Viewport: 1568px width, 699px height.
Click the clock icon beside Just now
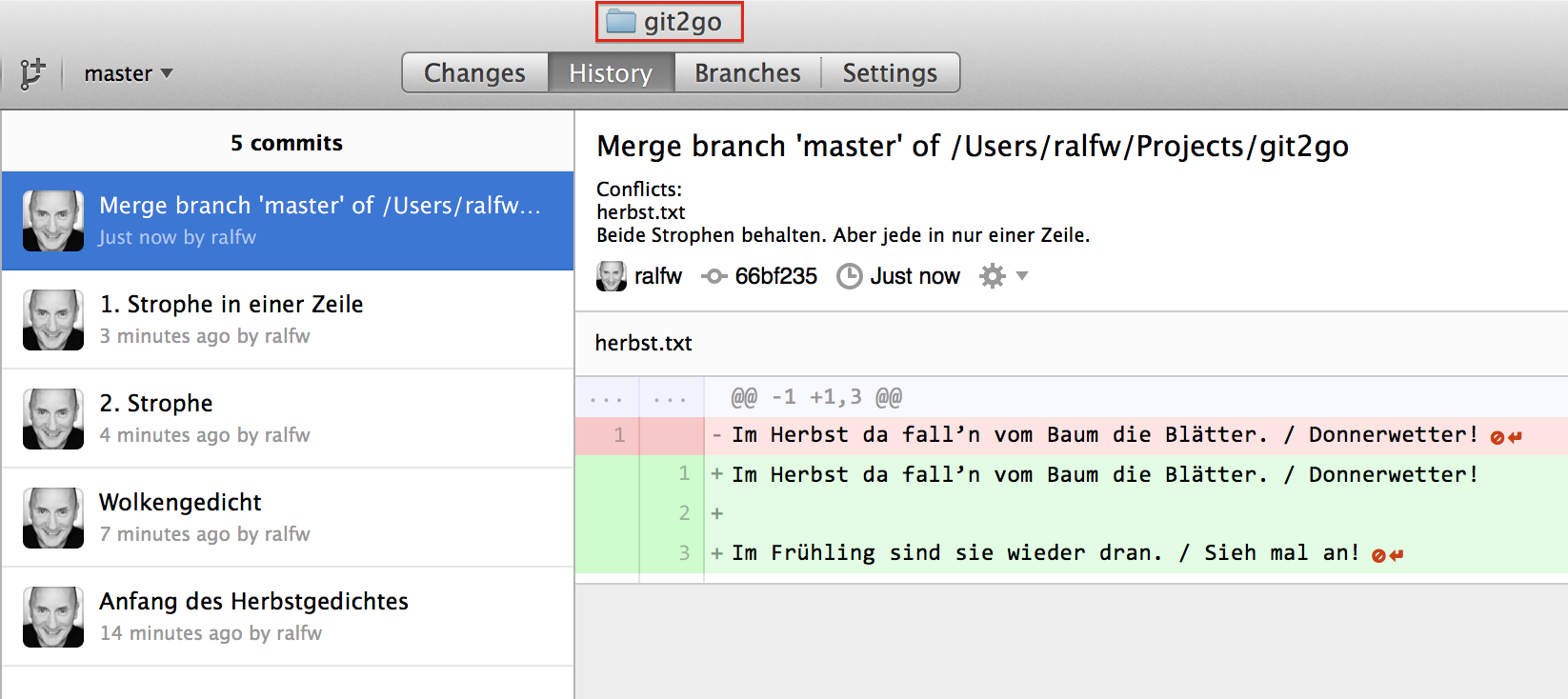[x=849, y=276]
